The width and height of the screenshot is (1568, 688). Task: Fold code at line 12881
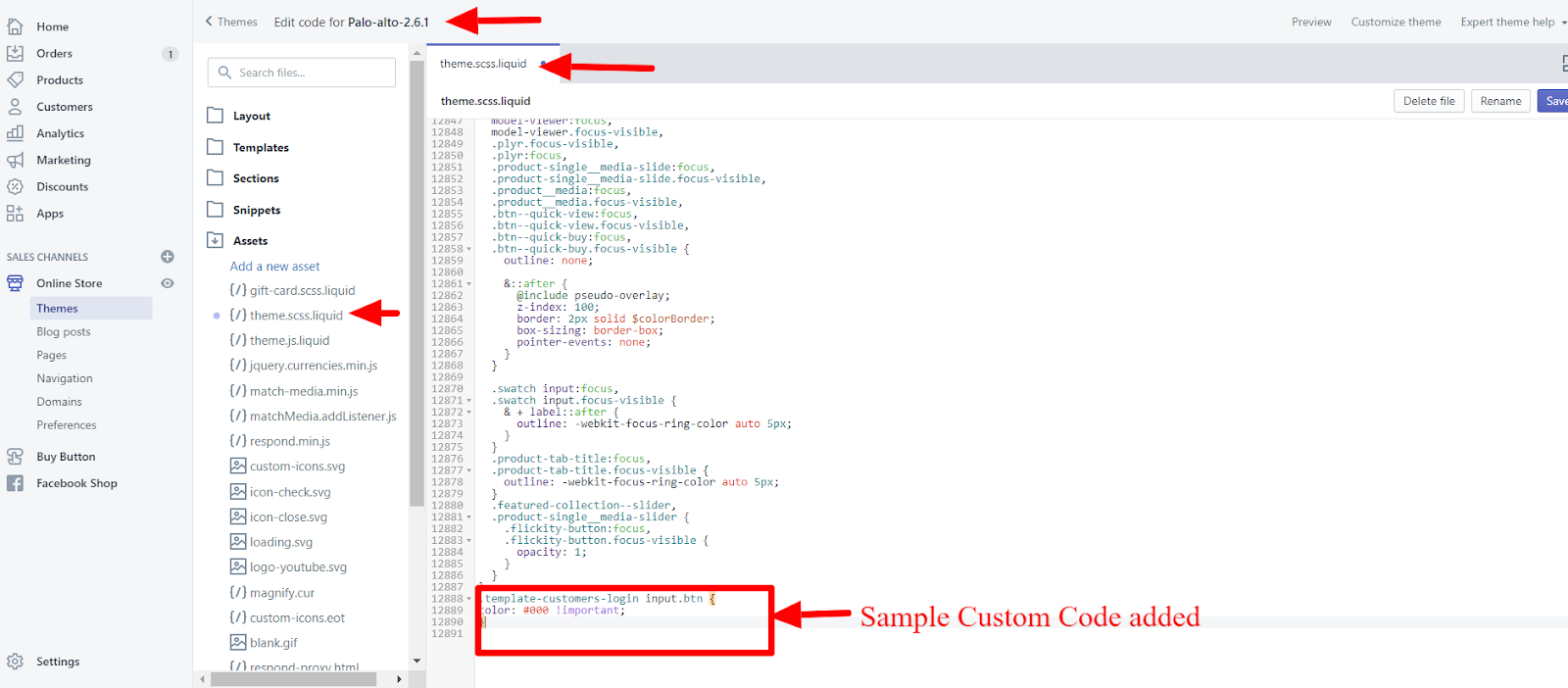[468, 517]
